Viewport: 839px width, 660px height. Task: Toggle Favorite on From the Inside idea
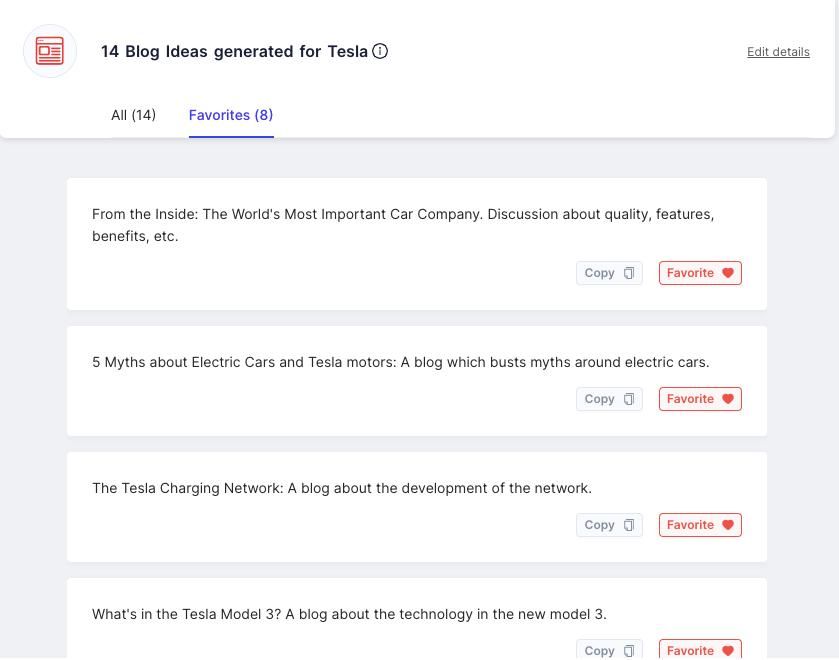pyautogui.click(x=700, y=273)
